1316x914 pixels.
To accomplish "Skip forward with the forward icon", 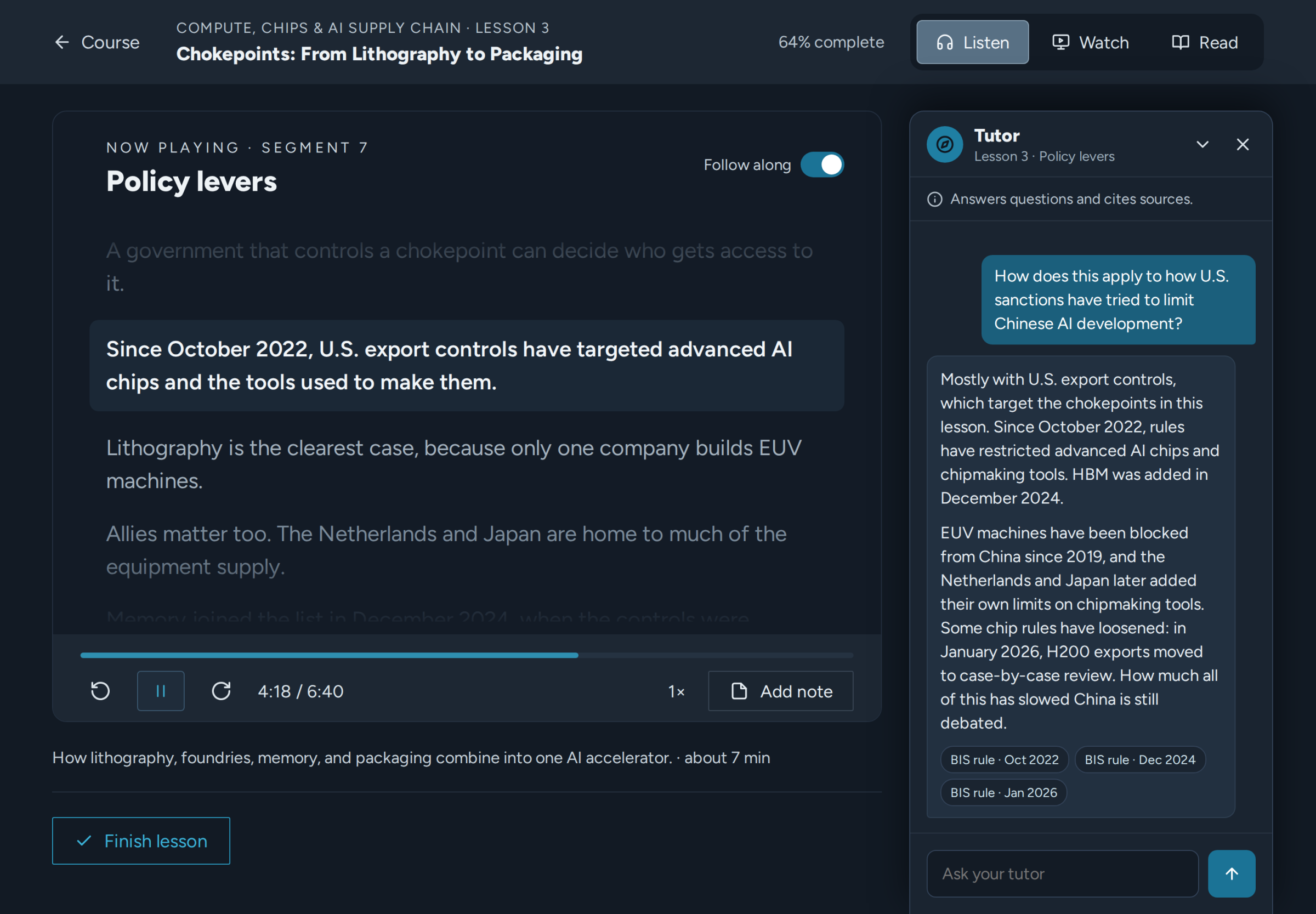I will pyautogui.click(x=221, y=691).
